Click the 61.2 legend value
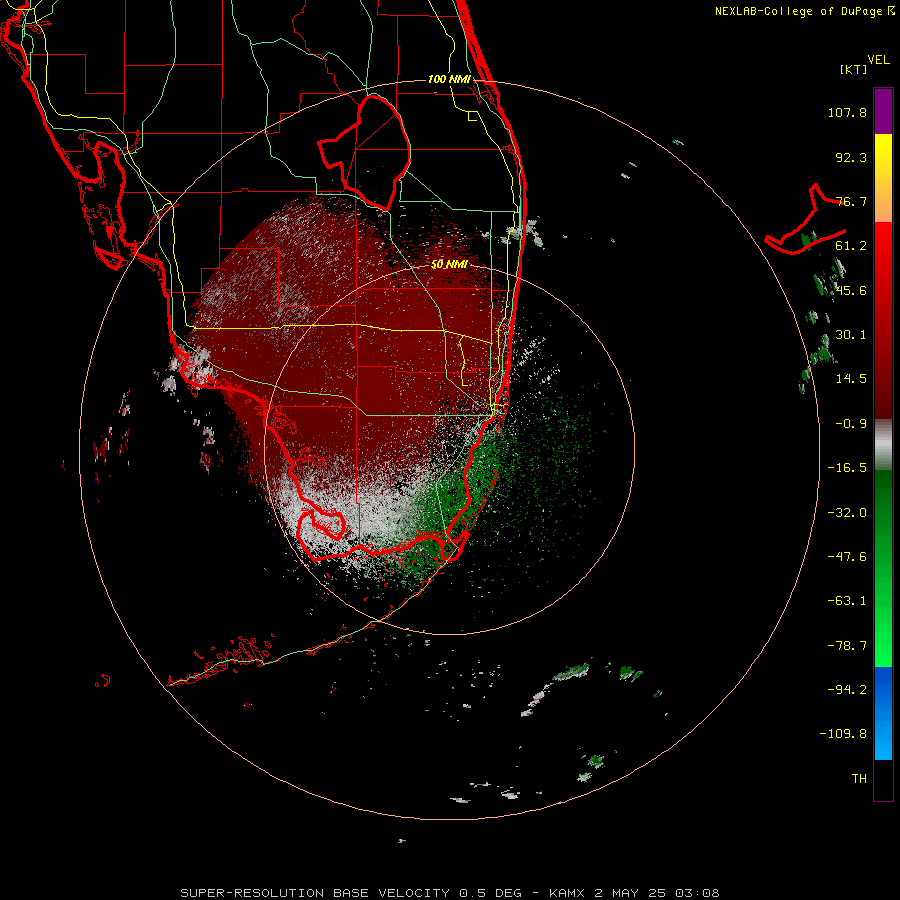This screenshot has width=900, height=900. [x=851, y=246]
